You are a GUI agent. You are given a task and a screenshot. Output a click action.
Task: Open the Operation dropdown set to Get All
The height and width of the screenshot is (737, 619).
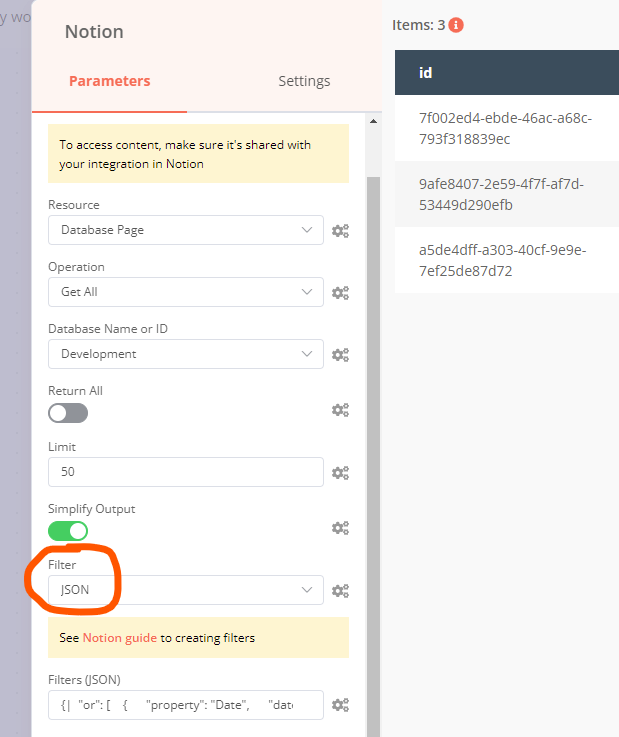click(186, 292)
